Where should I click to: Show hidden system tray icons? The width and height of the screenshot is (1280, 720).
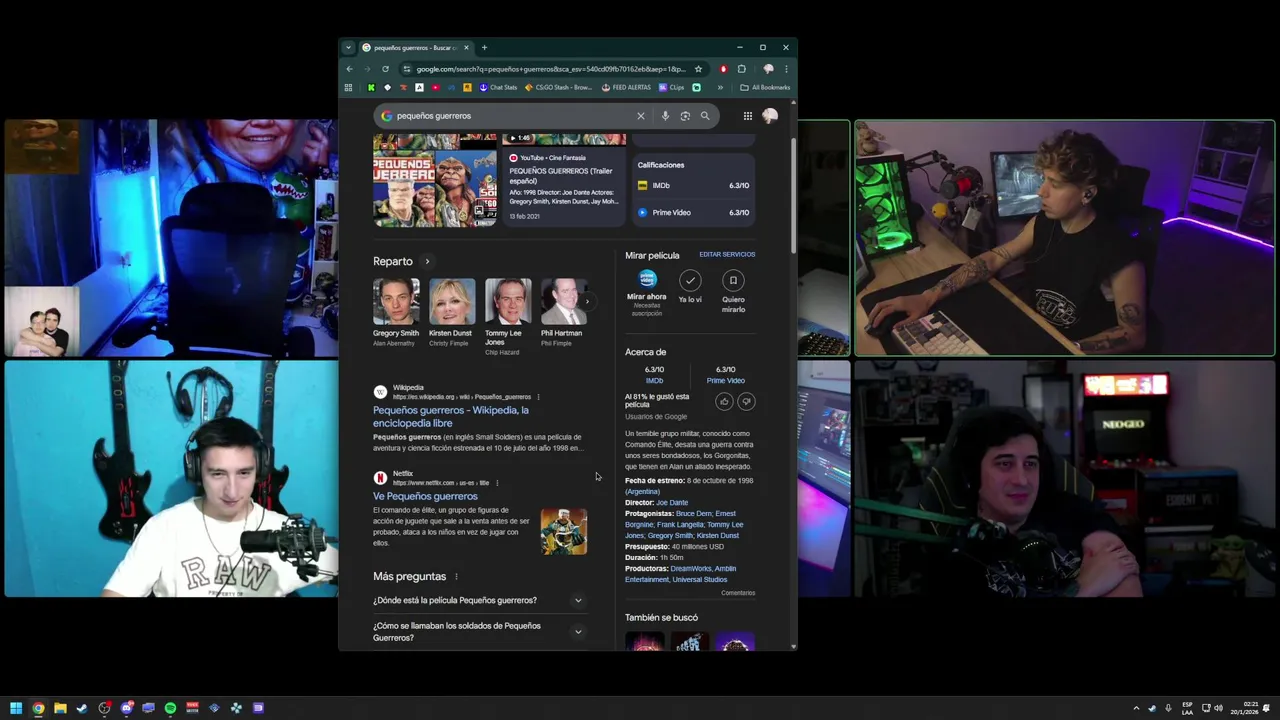[1136, 708]
